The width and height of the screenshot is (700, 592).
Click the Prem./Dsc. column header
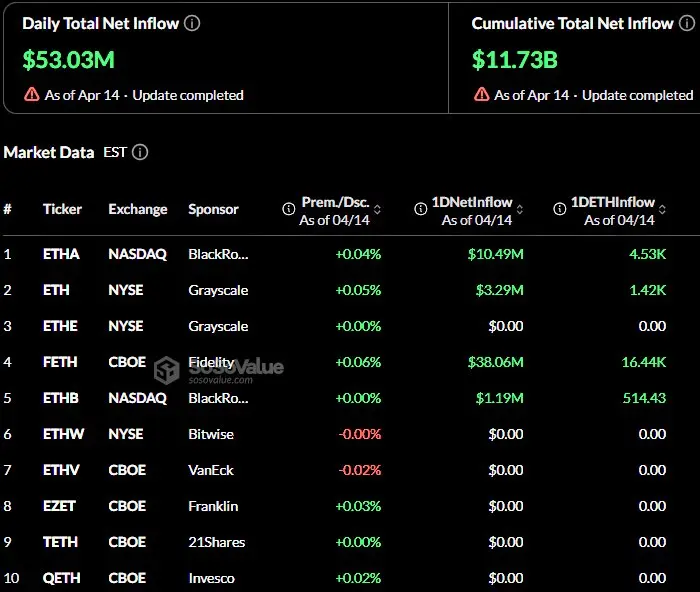click(x=335, y=202)
